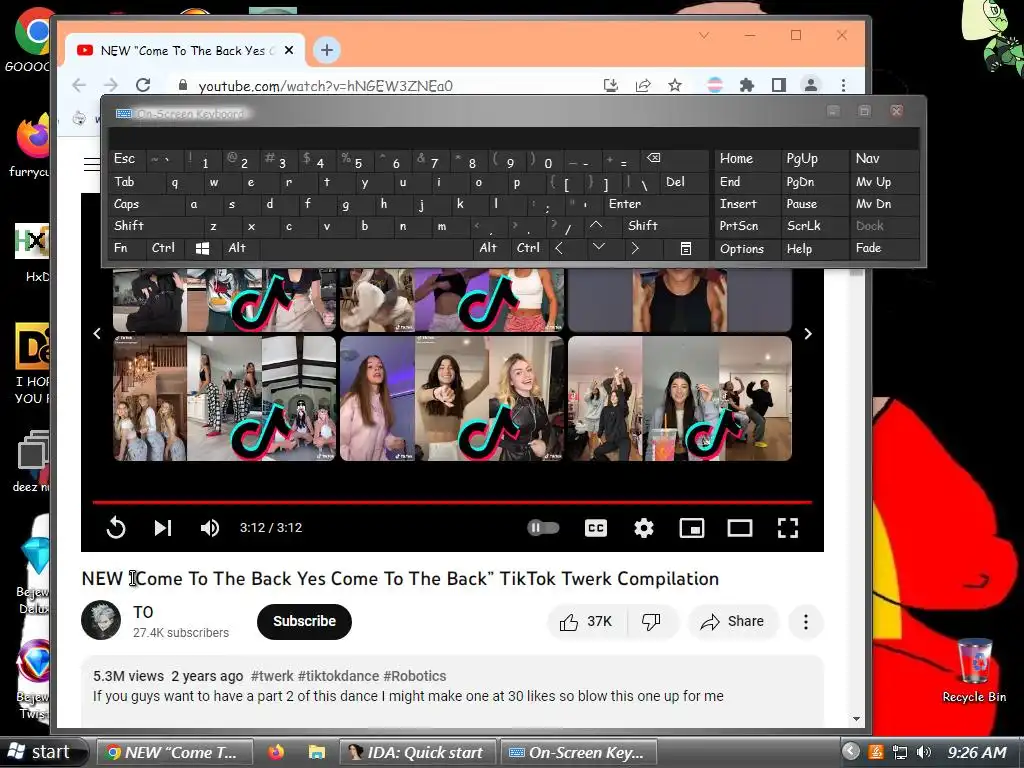Click Fade on the On-Screen Keyboard
This screenshot has height=768, width=1024.
pos(884,248)
